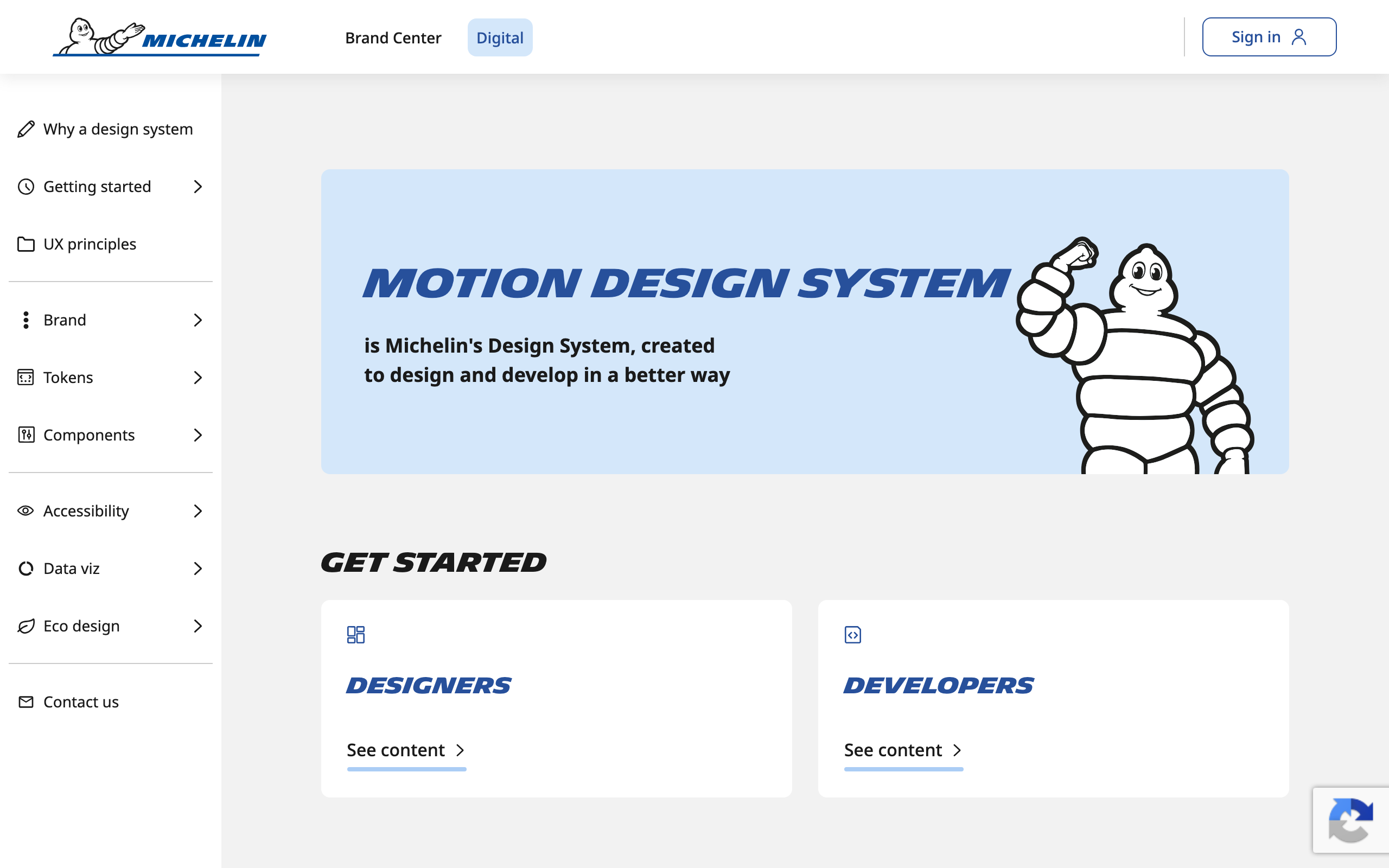Screen dimensions: 1389x868
Task: Expand the Components section chevron
Action: (x=198, y=435)
